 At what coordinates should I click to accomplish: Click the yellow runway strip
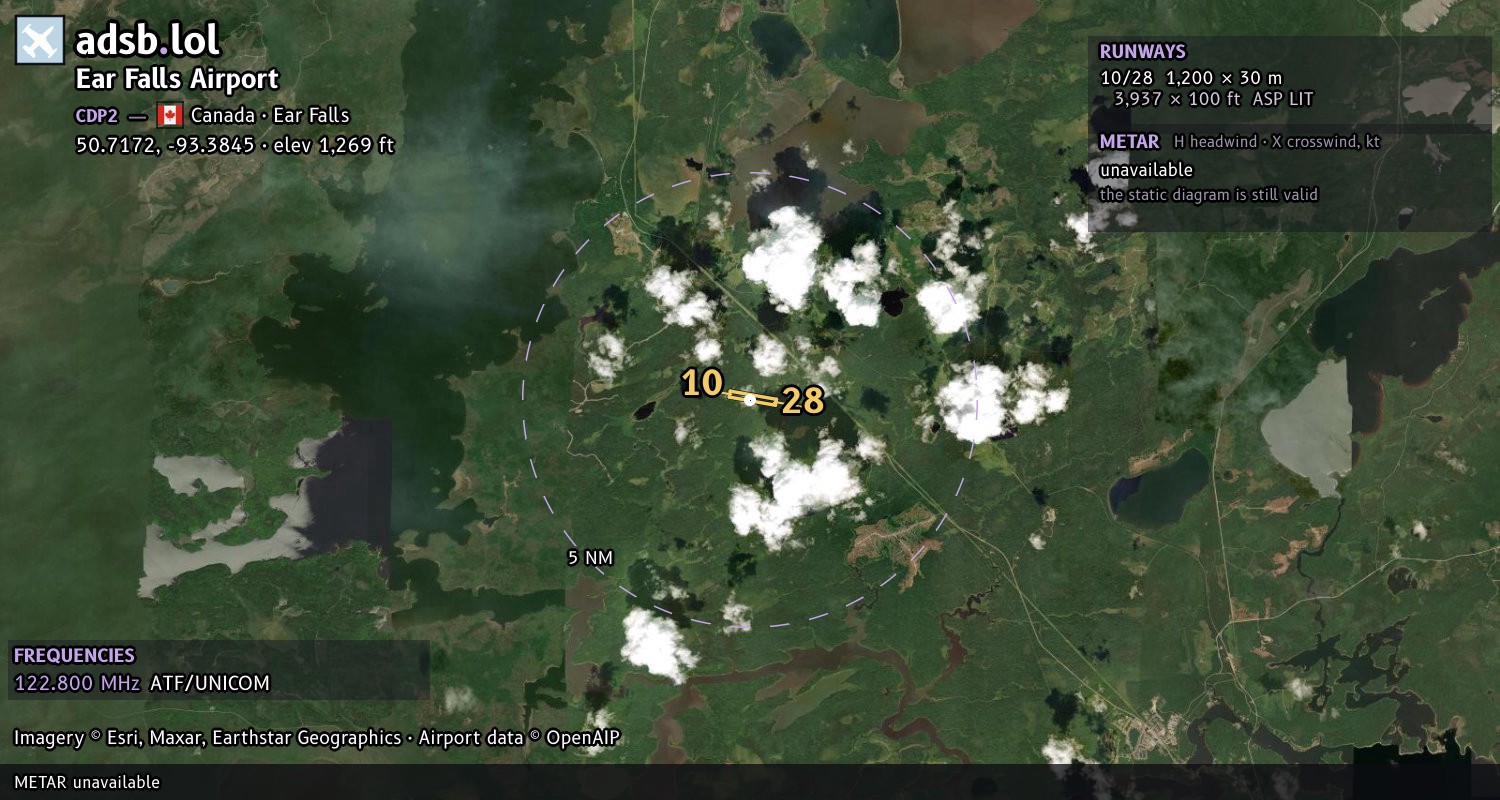pos(752,398)
